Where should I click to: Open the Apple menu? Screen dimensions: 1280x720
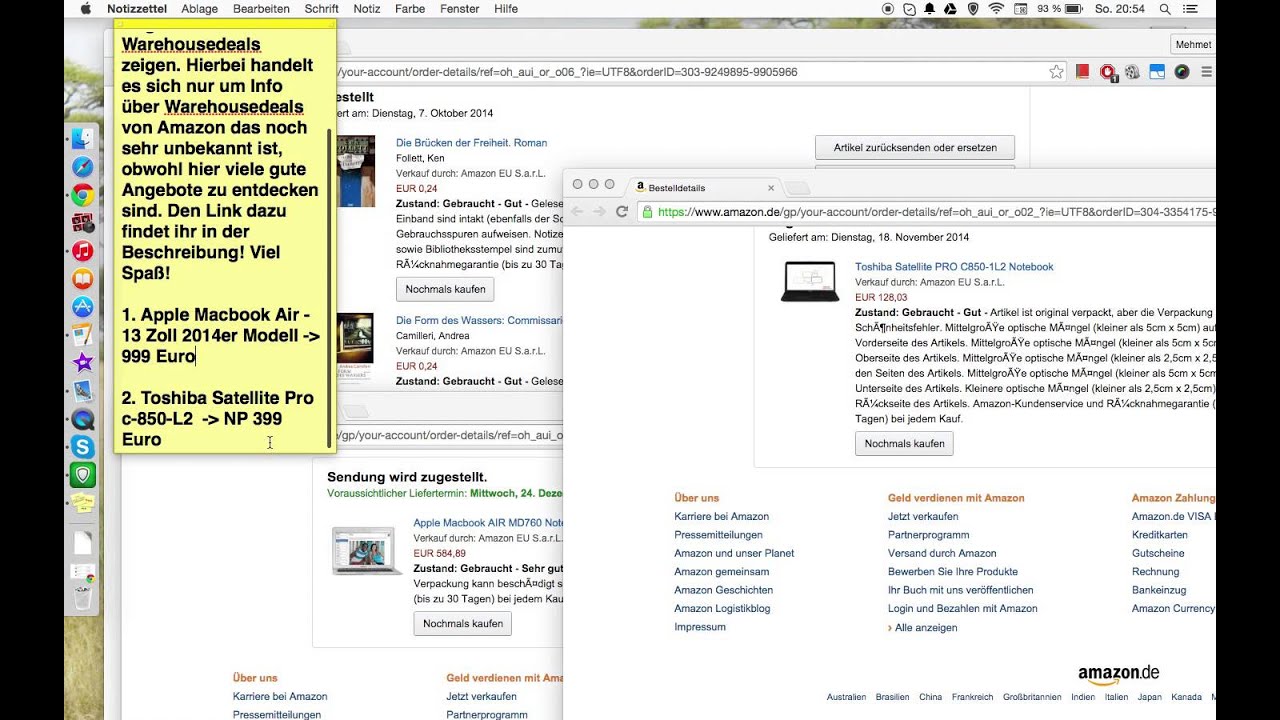tap(85, 9)
